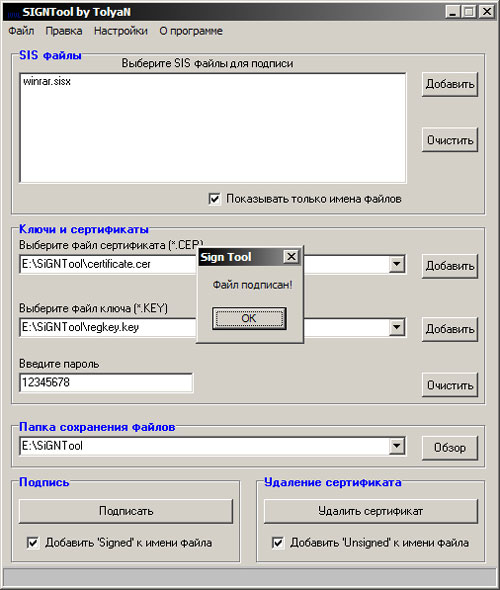The image size is (500, 590).
Task: Toggle 'Показывать только имена файлов' checkbox
Action: pyautogui.click(x=214, y=199)
